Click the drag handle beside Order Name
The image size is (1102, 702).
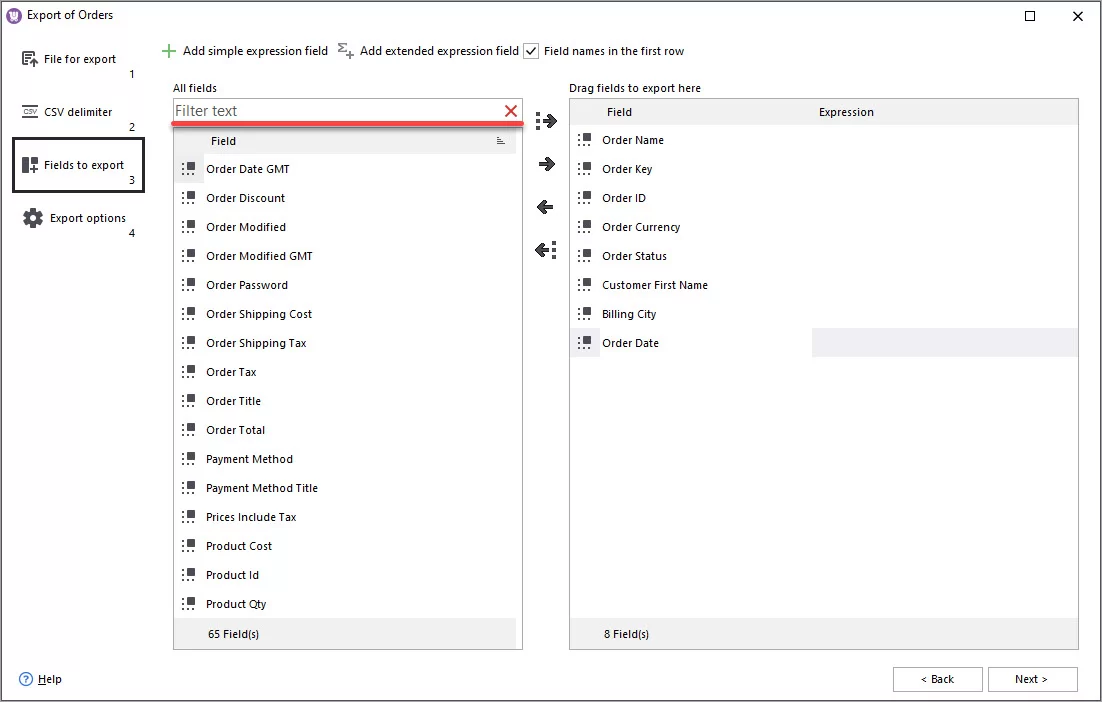click(x=585, y=140)
